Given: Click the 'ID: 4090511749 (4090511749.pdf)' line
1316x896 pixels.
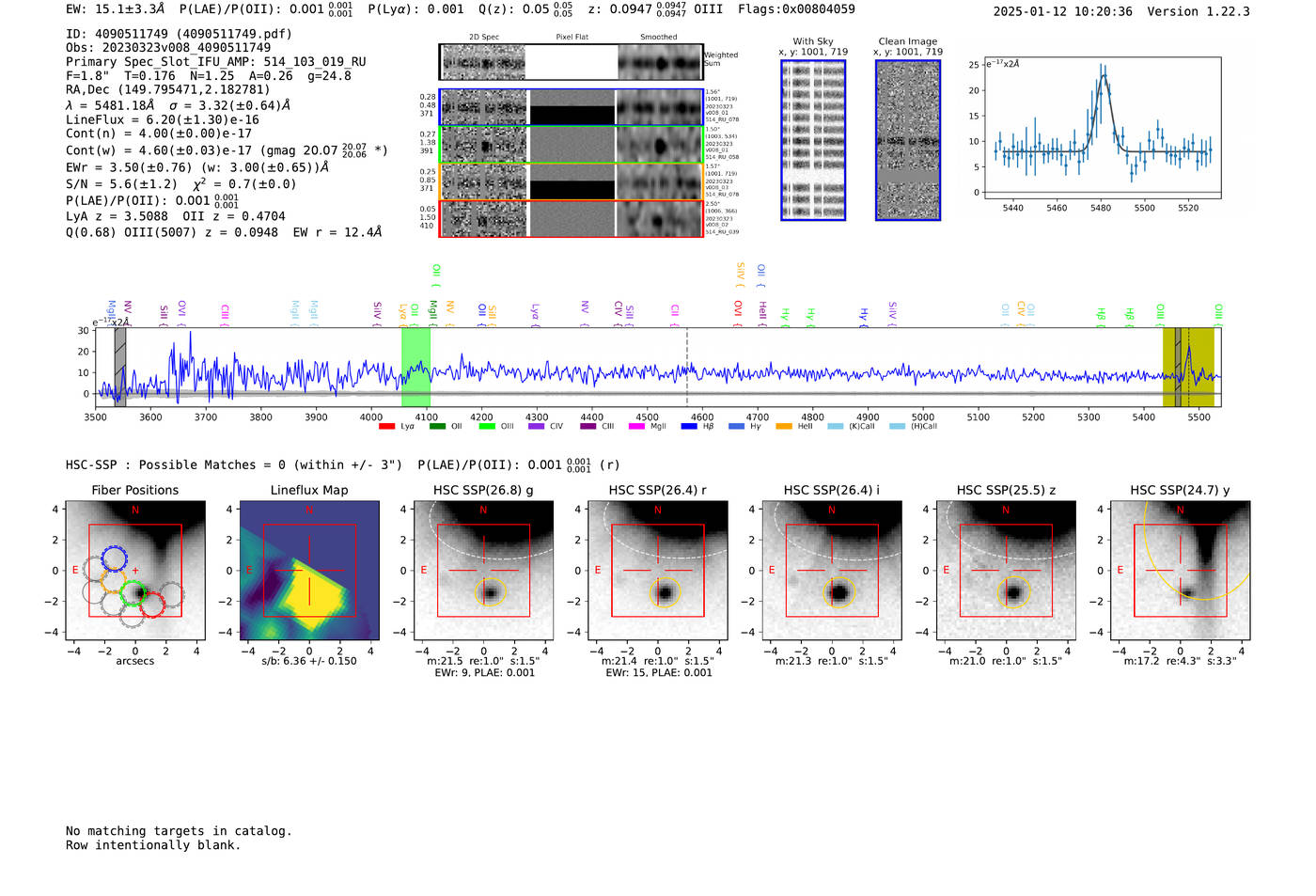Looking at the screenshot, I should click(x=179, y=34).
